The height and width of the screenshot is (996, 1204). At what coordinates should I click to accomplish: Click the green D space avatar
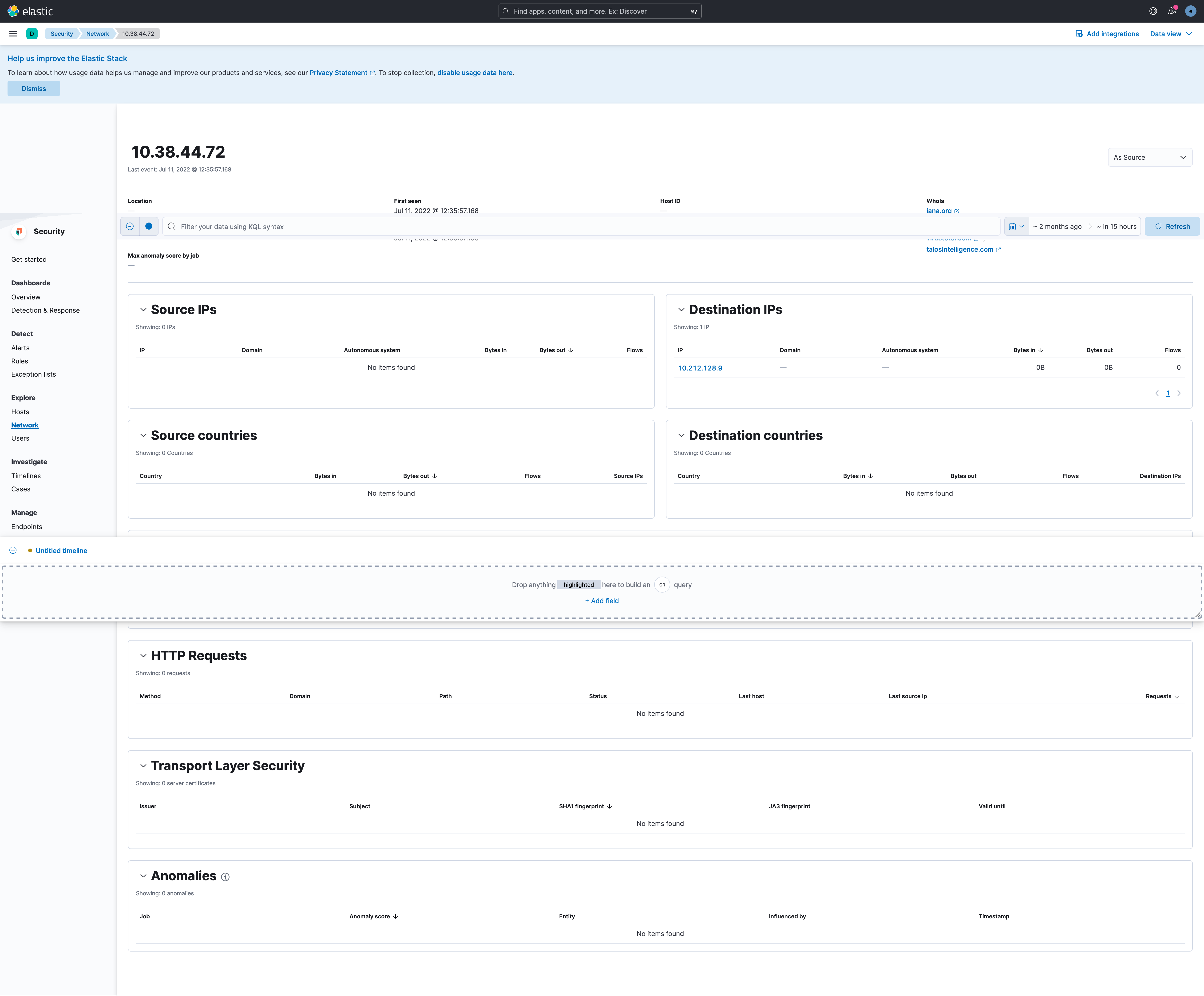(x=32, y=34)
